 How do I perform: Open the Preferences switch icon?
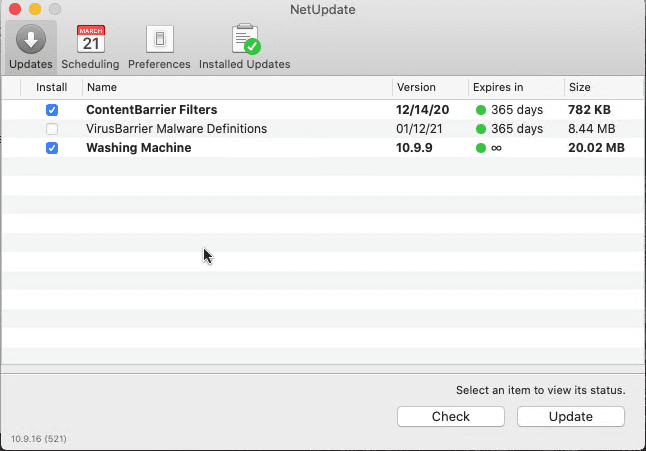point(159,39)
